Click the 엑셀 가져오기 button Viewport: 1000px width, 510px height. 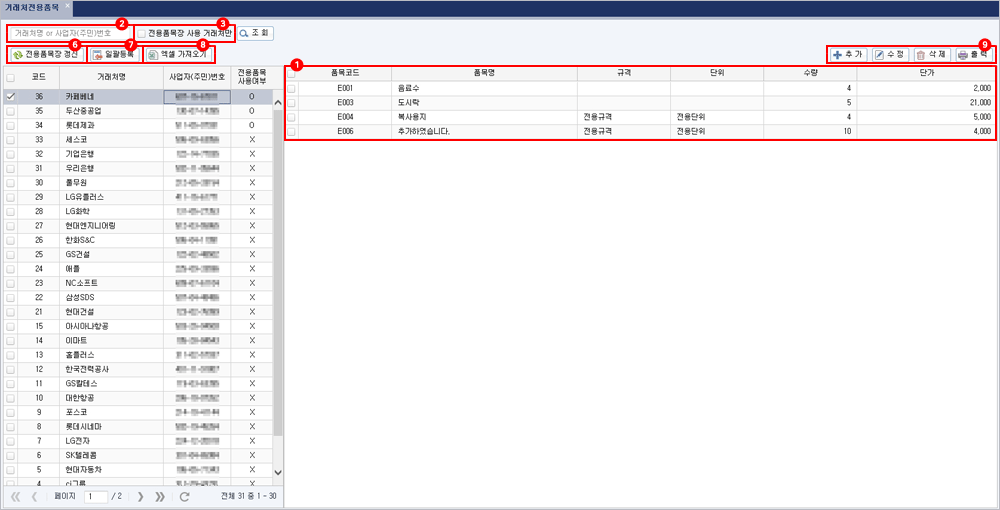177,55
